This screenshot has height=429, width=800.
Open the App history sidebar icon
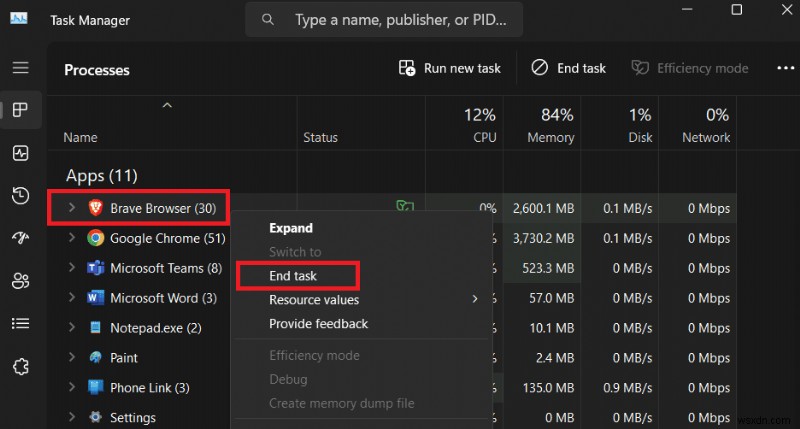20,195
